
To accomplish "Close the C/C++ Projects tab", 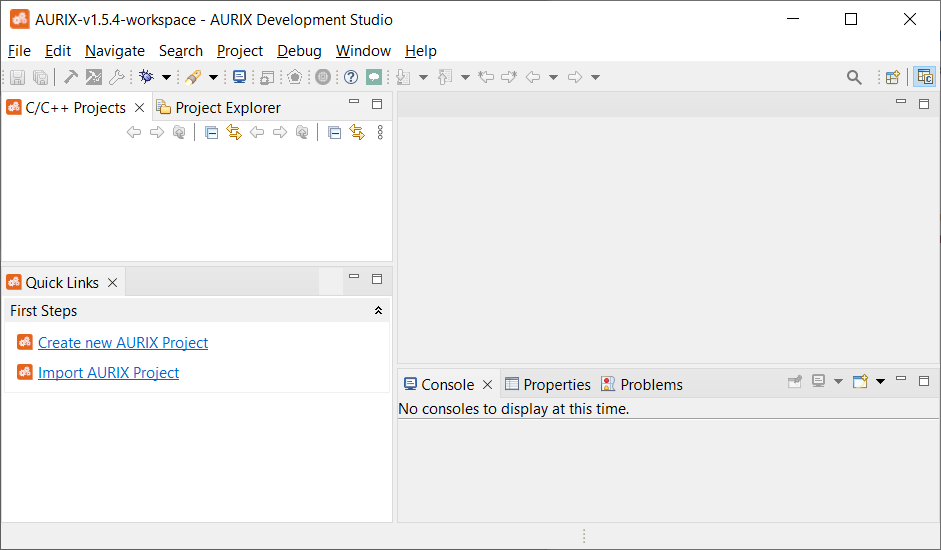I will [139, 107].
